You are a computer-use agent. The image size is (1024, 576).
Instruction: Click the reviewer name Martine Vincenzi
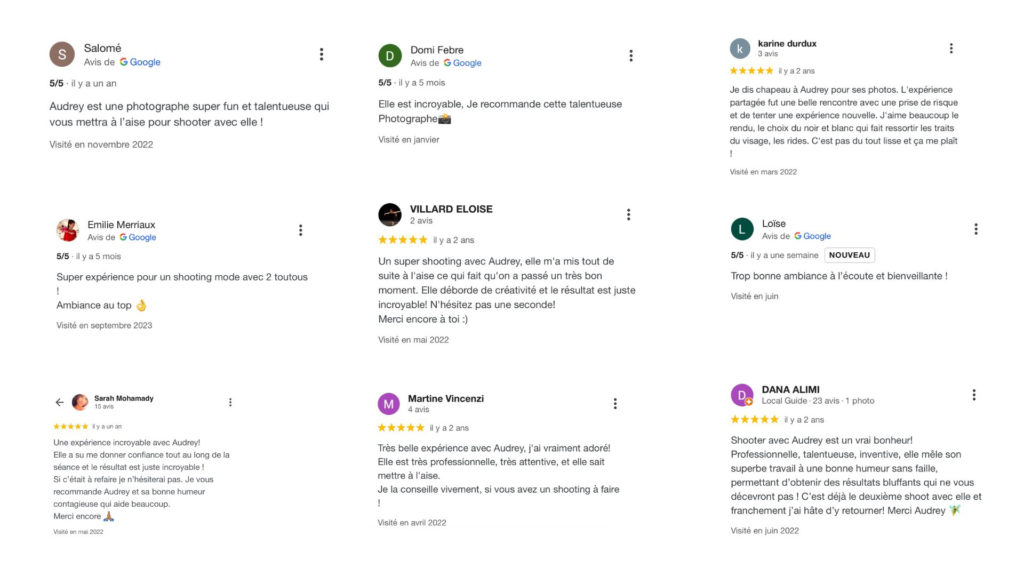tap(445, 398)
